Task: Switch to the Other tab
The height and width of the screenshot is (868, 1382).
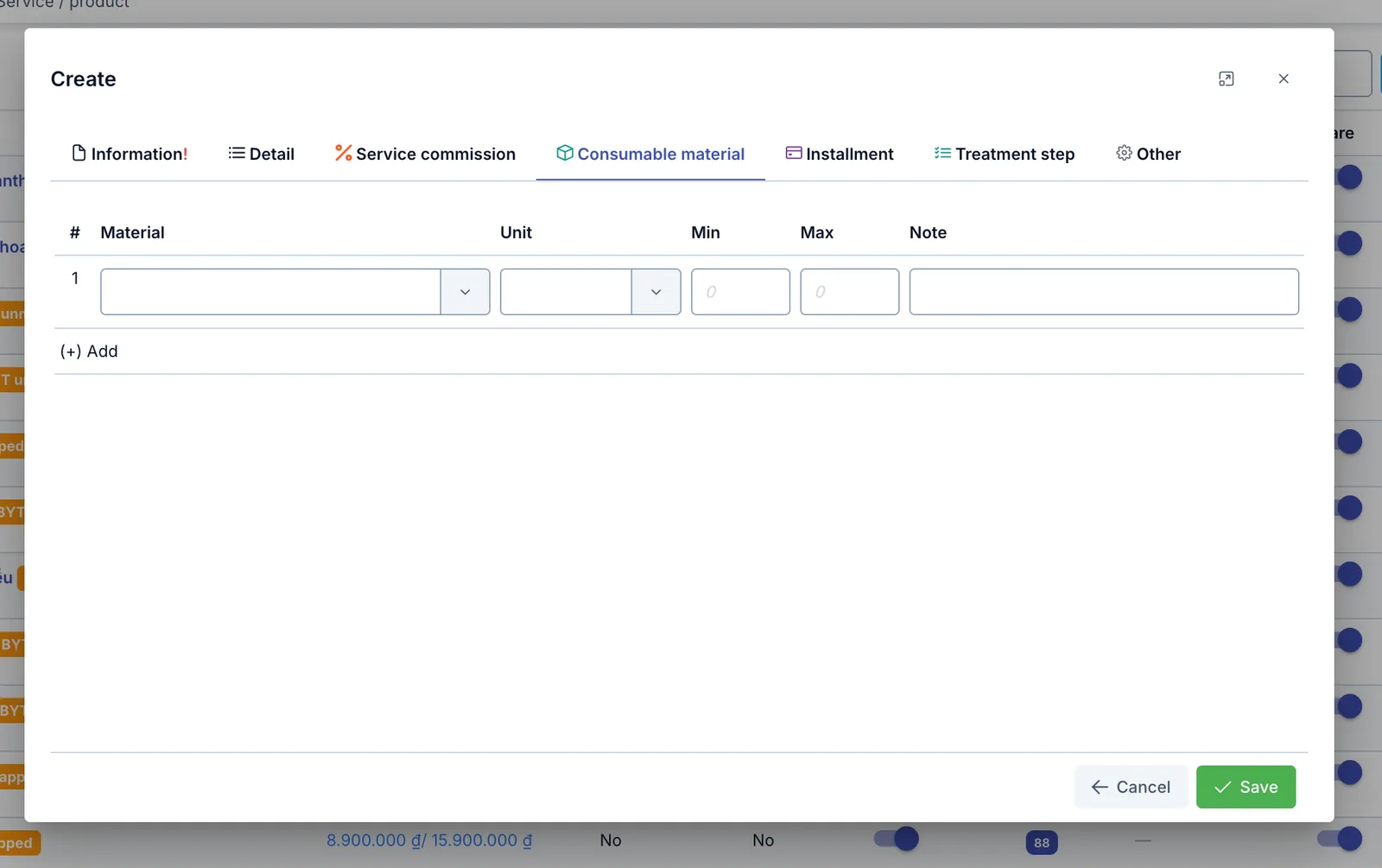Action: tap(1148, 154)
